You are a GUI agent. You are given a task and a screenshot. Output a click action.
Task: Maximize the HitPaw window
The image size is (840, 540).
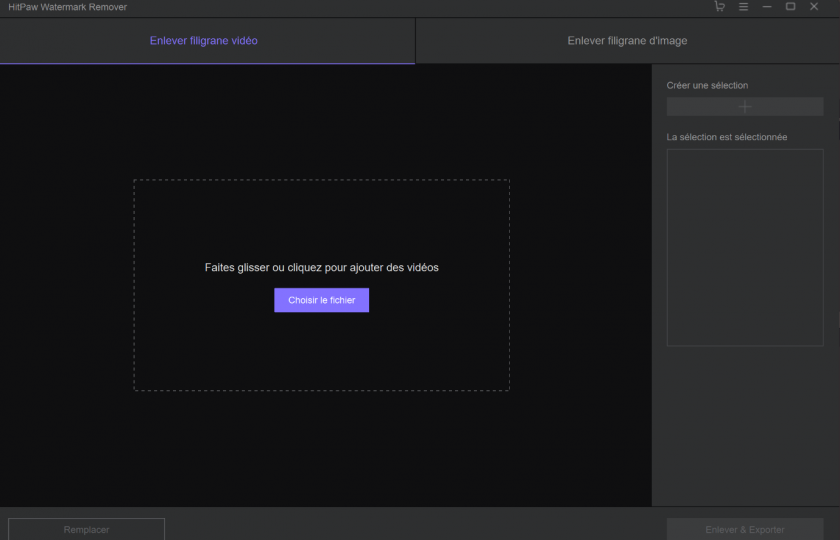790,6
